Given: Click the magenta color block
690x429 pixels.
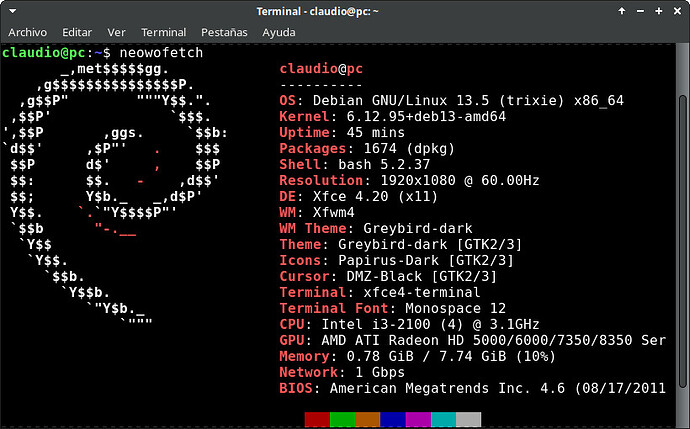Looking at the screenshot, I should coord(418,419).
